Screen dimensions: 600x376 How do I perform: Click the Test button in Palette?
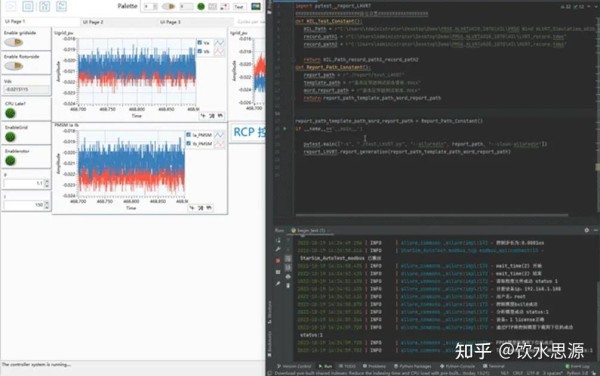[239, 7]
